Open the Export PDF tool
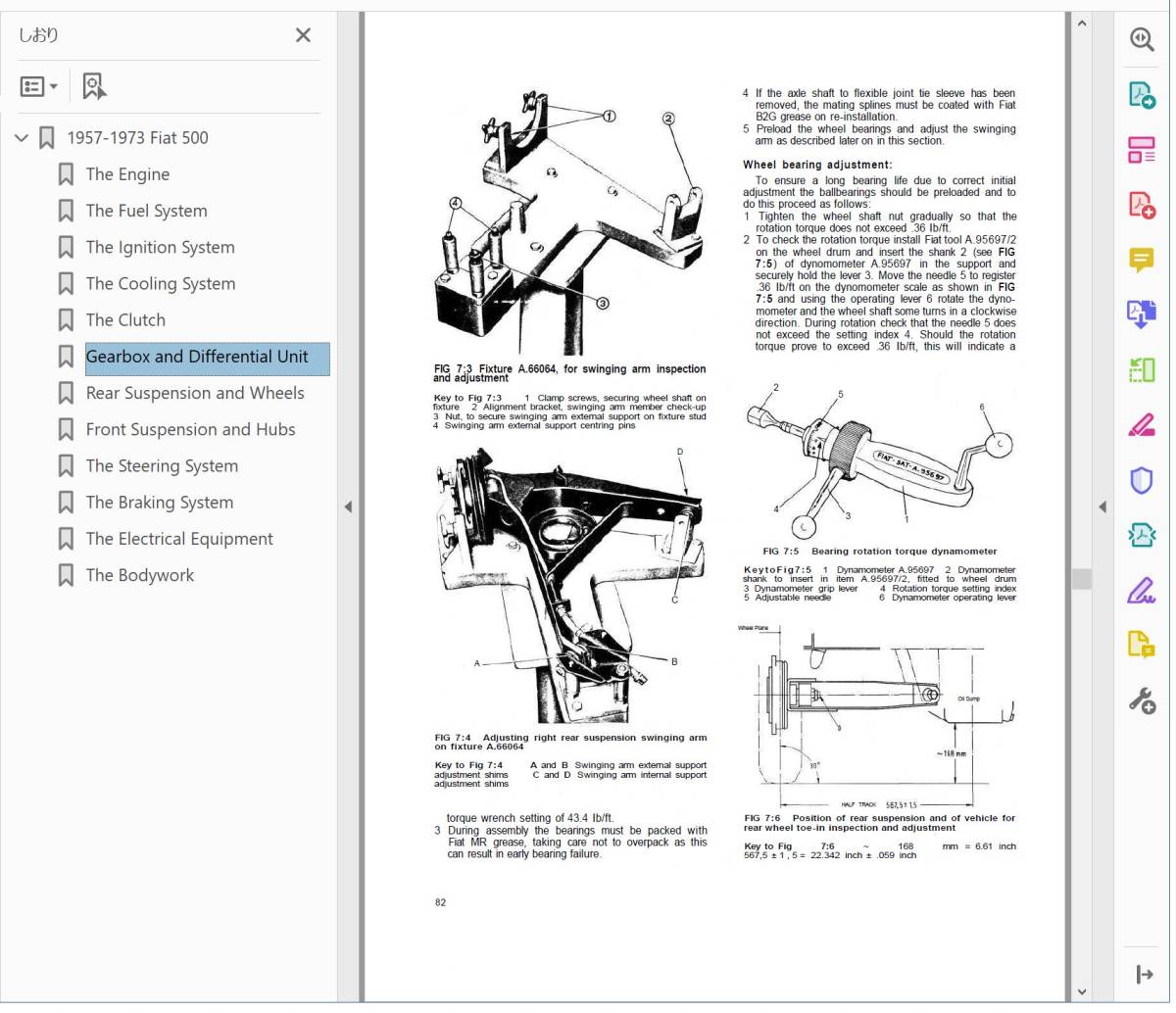The image size is (1176, 1013). [1142, 95]
